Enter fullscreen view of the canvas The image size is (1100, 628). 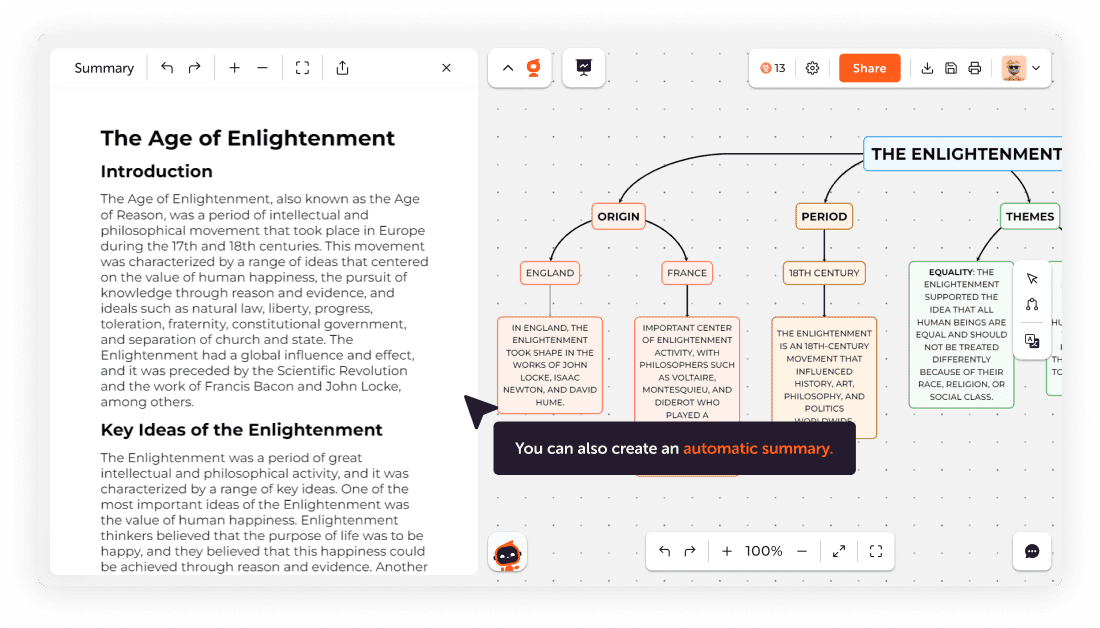click(x=876, y=551)
